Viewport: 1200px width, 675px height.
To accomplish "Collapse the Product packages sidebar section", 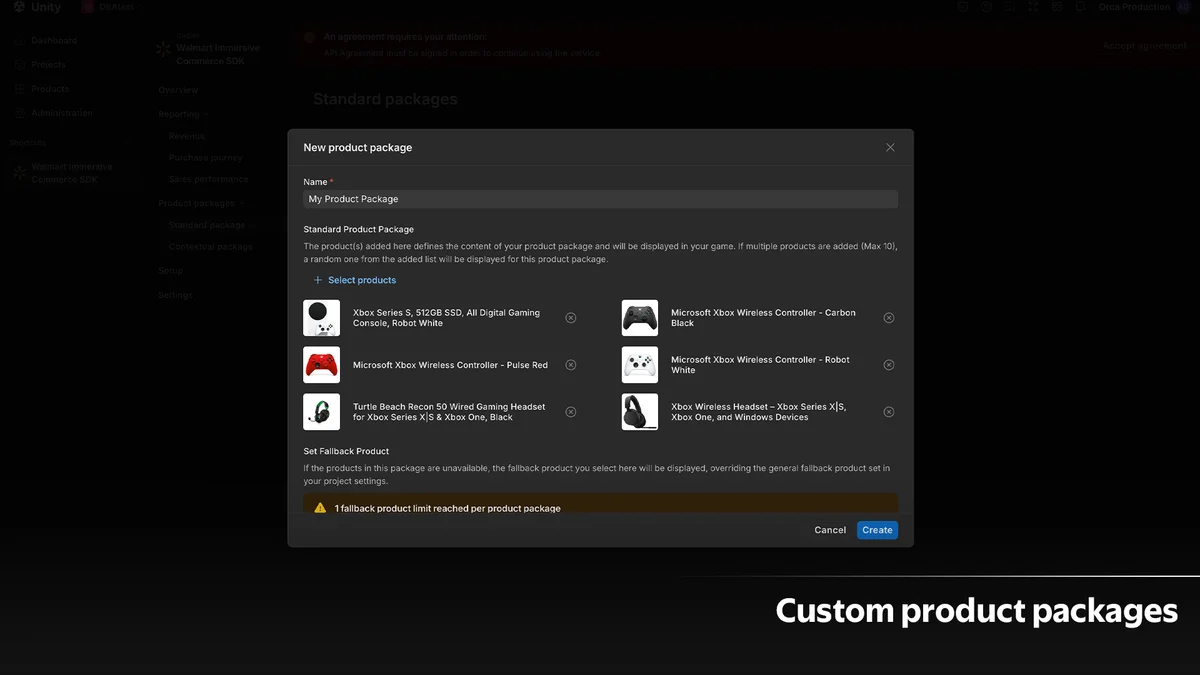I will pos(200,203).
